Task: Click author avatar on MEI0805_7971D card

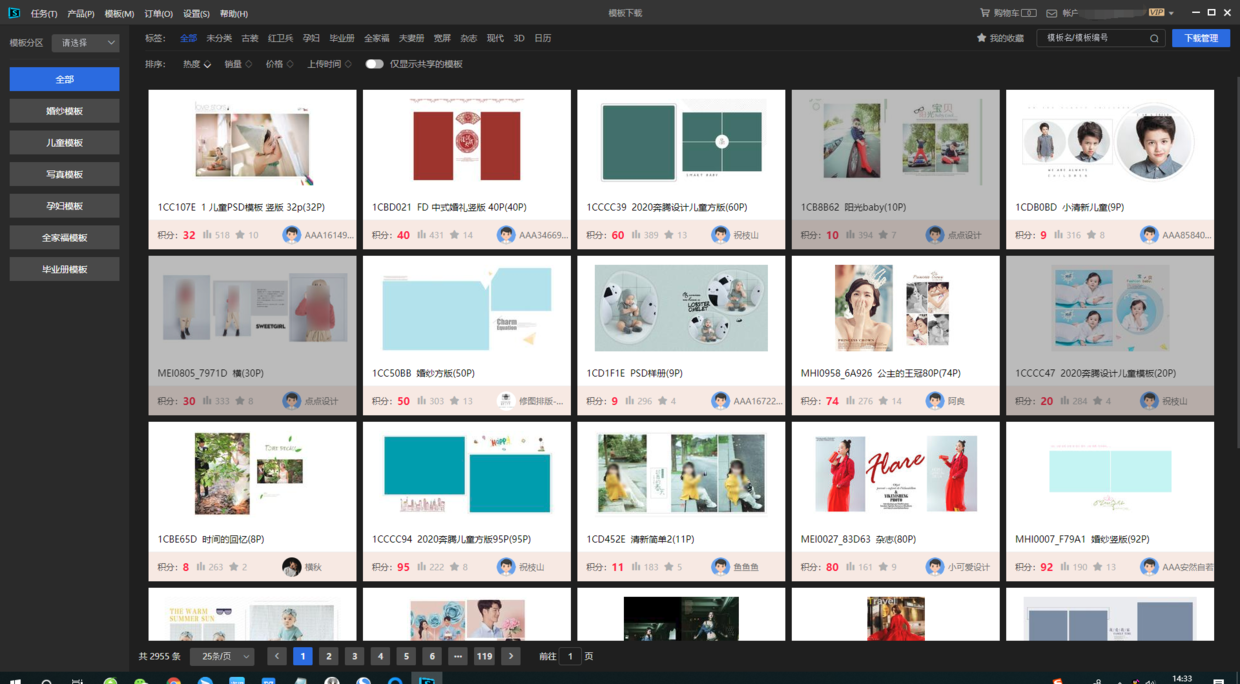Action: 291,401
